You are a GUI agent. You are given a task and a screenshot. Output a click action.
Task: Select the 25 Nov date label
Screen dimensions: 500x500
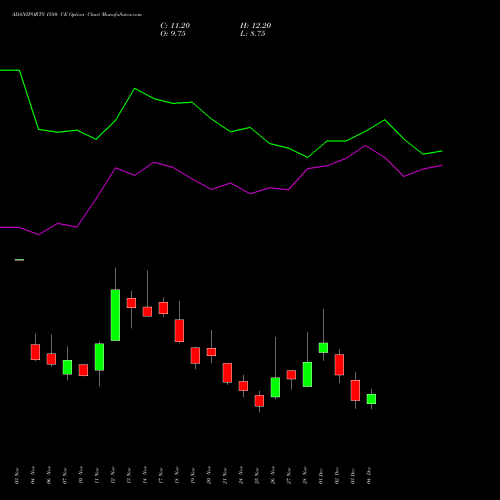pos(257,476)
